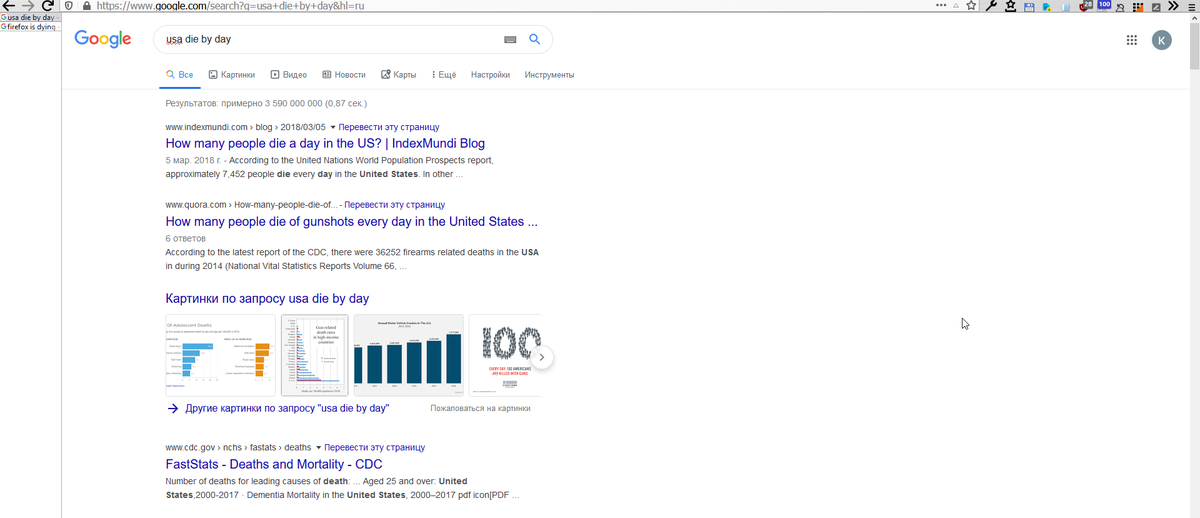Translate the cdc.gov result page
The image size is (1200, 518).
(x=374, y=448)
